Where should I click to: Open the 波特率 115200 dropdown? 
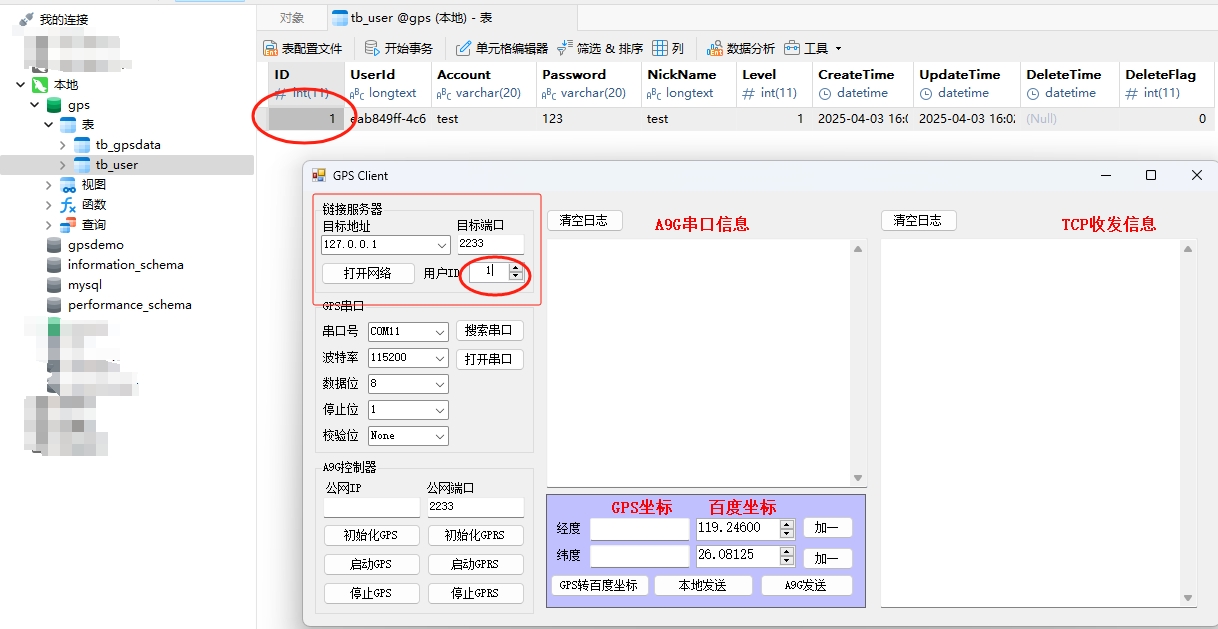tap(440, 357)
